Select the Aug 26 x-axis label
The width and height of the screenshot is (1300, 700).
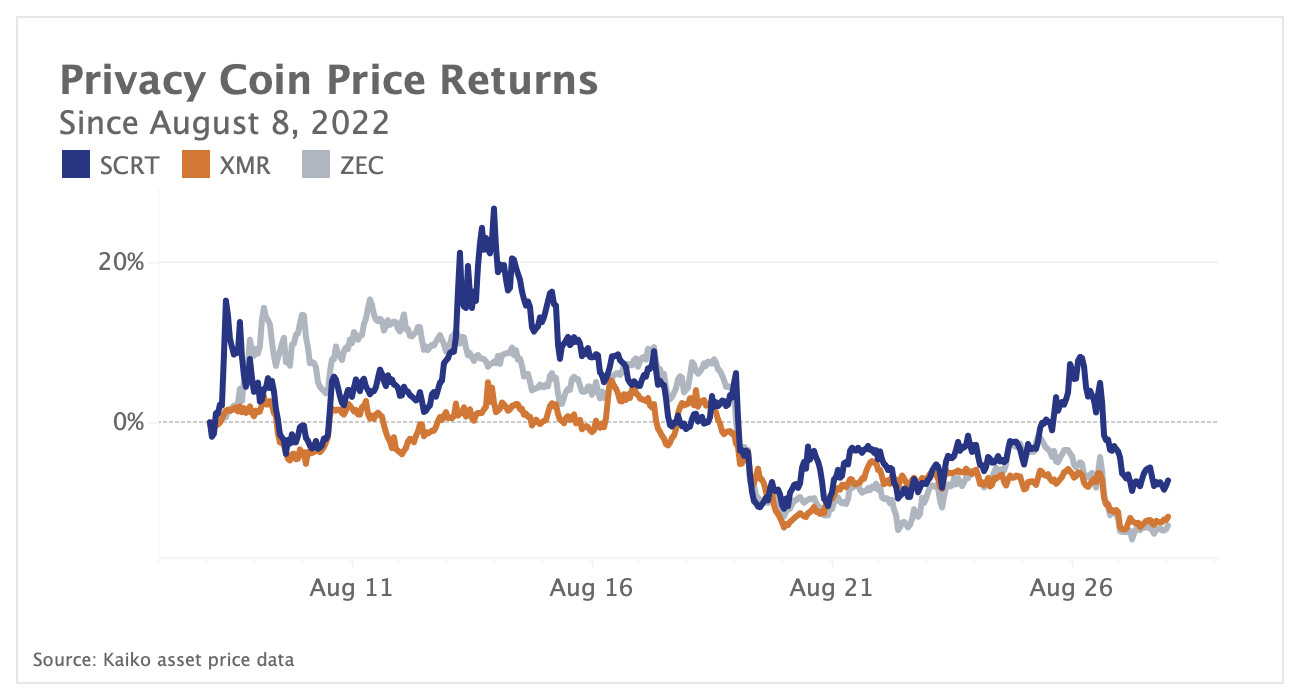pos(1071,588)
